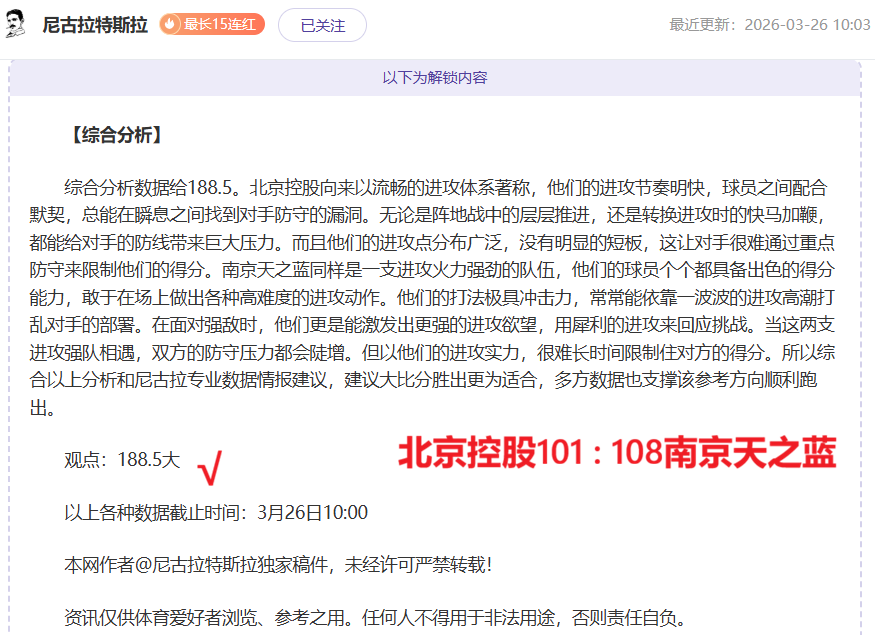Viewport: 875px width, 635px height.
Task: Click the 以下为解锁内容 header bar
Action: [437, 76]
